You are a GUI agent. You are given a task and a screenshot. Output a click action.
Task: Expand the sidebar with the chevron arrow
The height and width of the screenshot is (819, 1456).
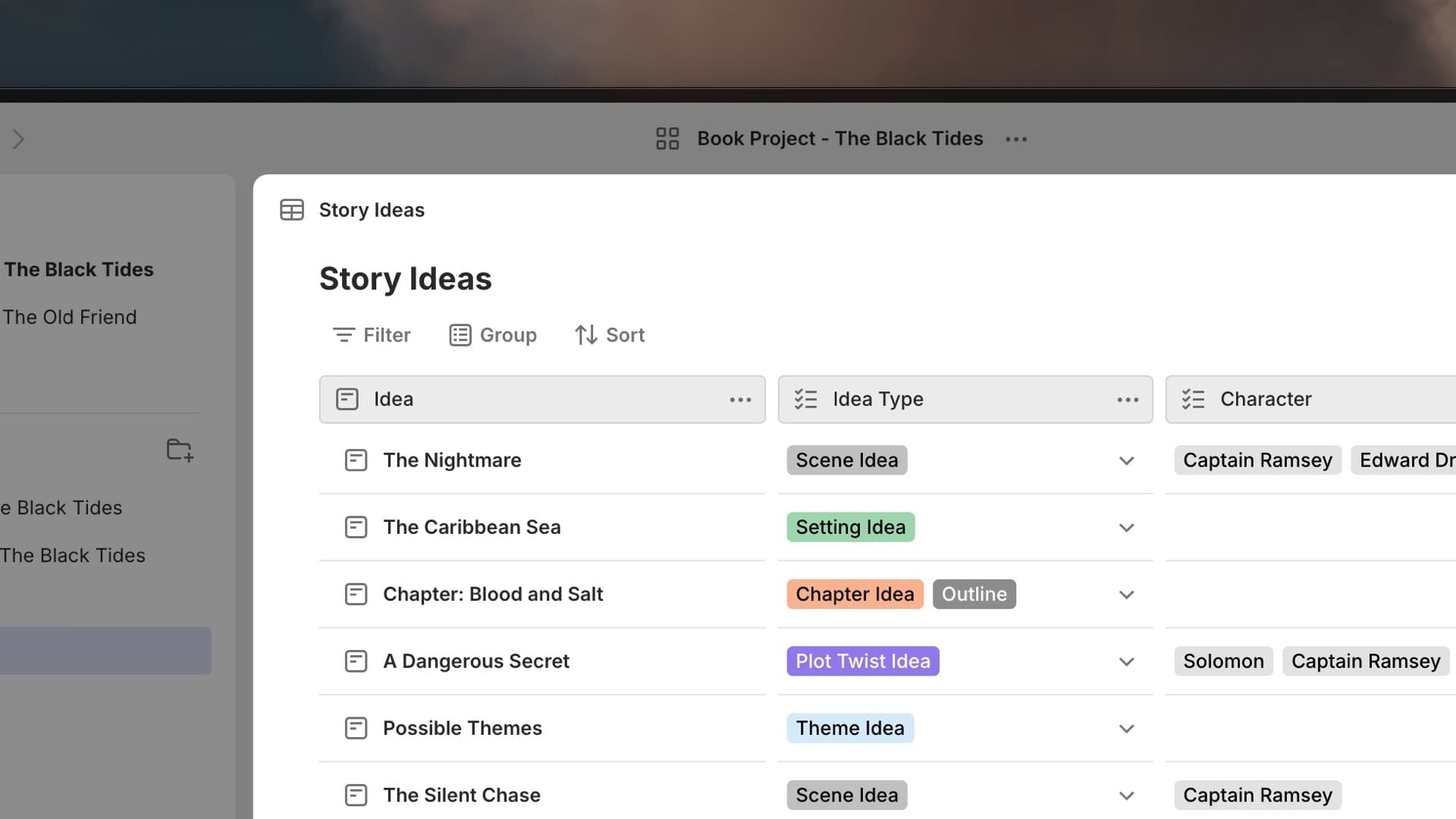click(18, 140)
